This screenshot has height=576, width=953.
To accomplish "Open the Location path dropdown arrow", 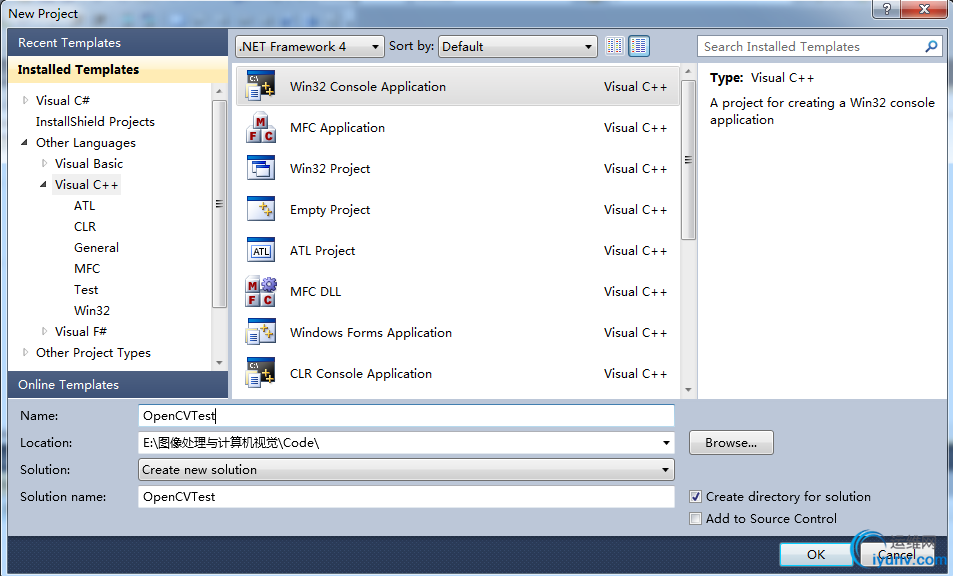I will 666,443.
